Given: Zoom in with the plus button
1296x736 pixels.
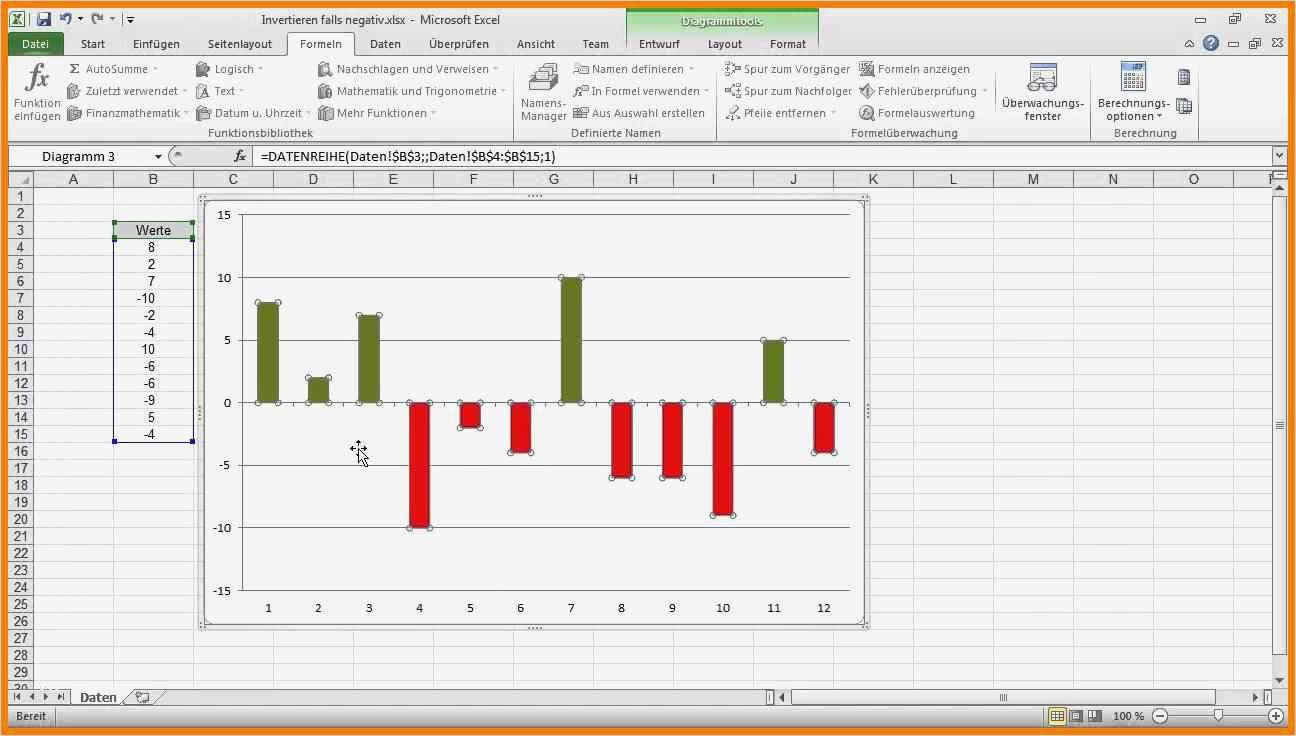Looking at the screenshot, I should pos(1276,716).
